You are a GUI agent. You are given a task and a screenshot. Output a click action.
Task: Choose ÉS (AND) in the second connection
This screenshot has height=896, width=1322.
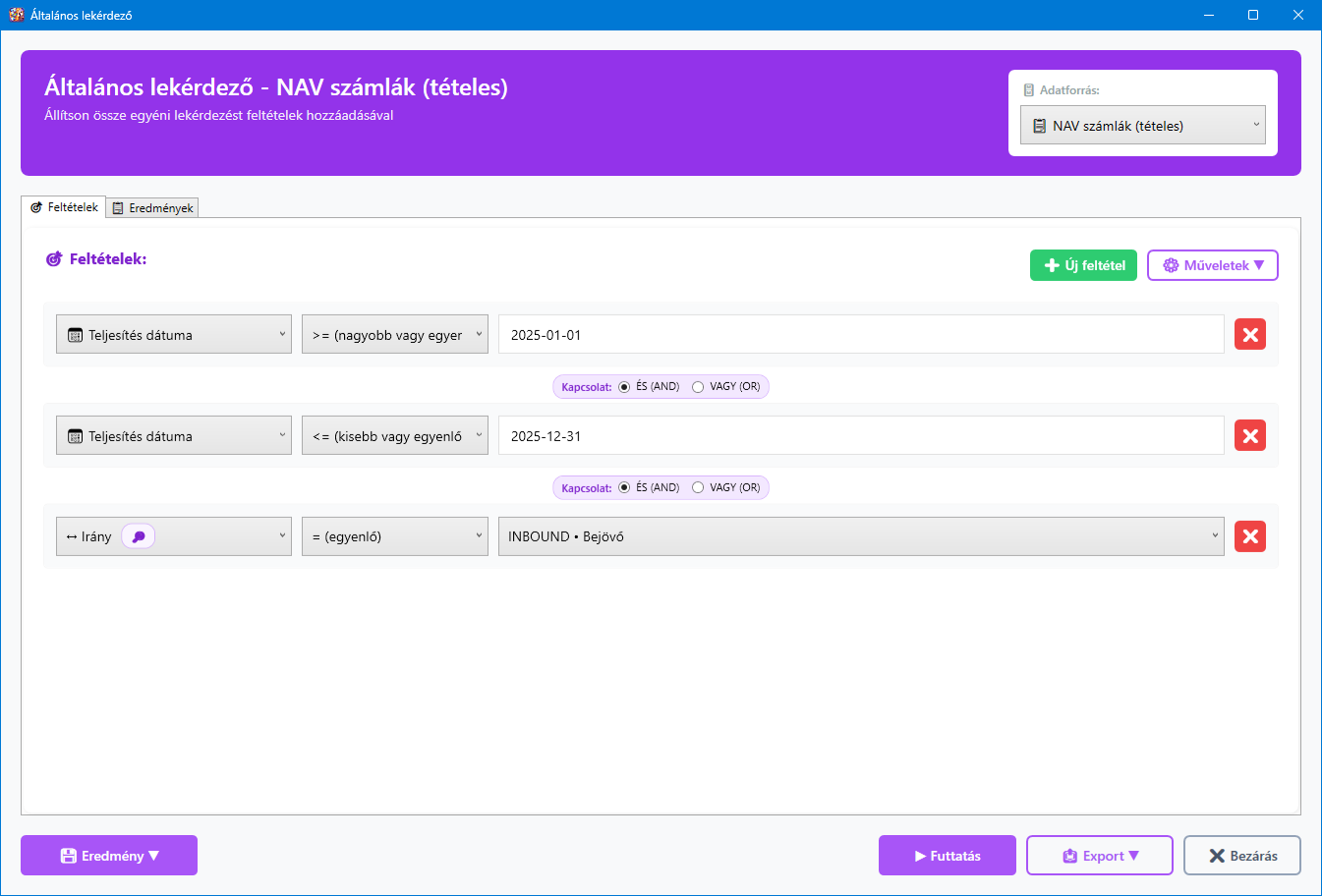click(624, 488)
